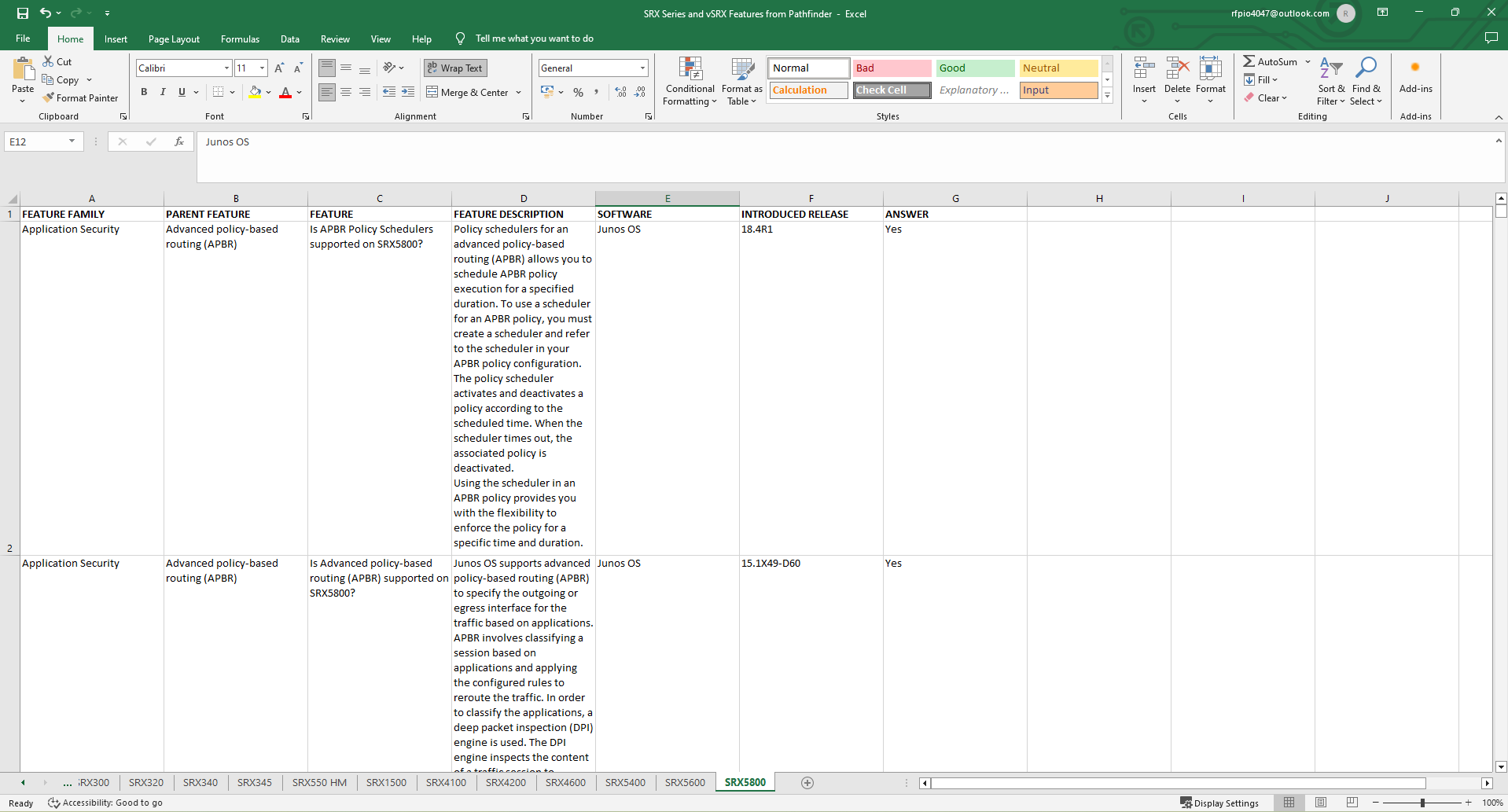The width and height of the screenshot is (1508, 812).
Task: Click the Borders icon
Action: 219,92
